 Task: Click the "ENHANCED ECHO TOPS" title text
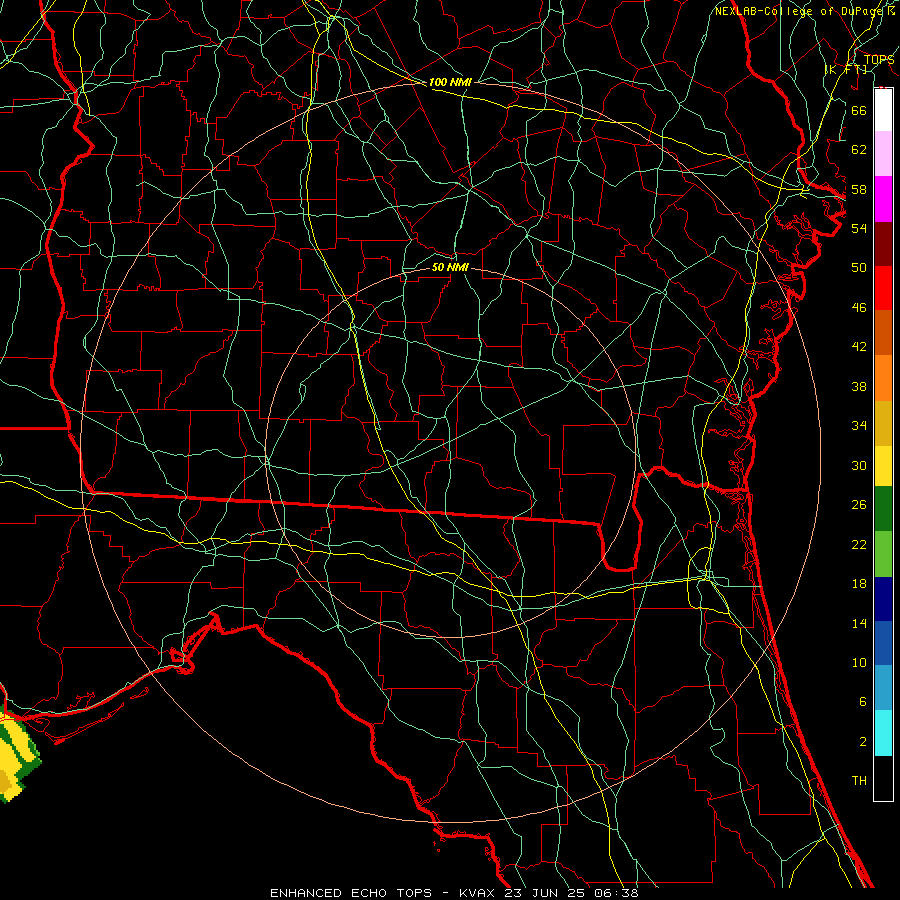351,893
